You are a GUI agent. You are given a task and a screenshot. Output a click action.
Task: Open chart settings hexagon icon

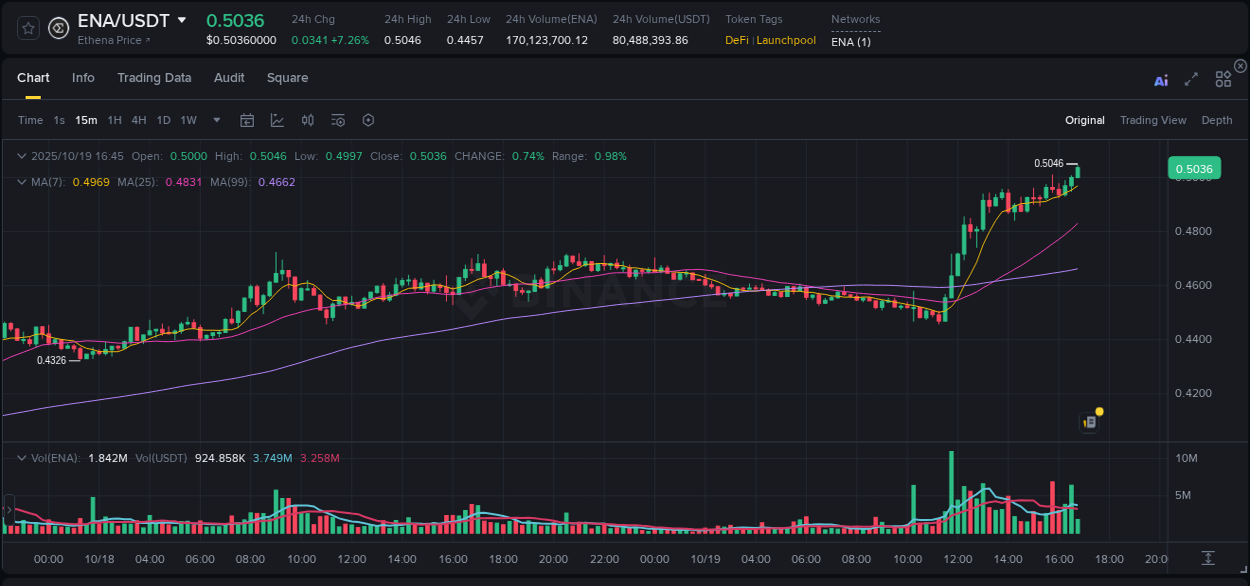coord(368,119)
